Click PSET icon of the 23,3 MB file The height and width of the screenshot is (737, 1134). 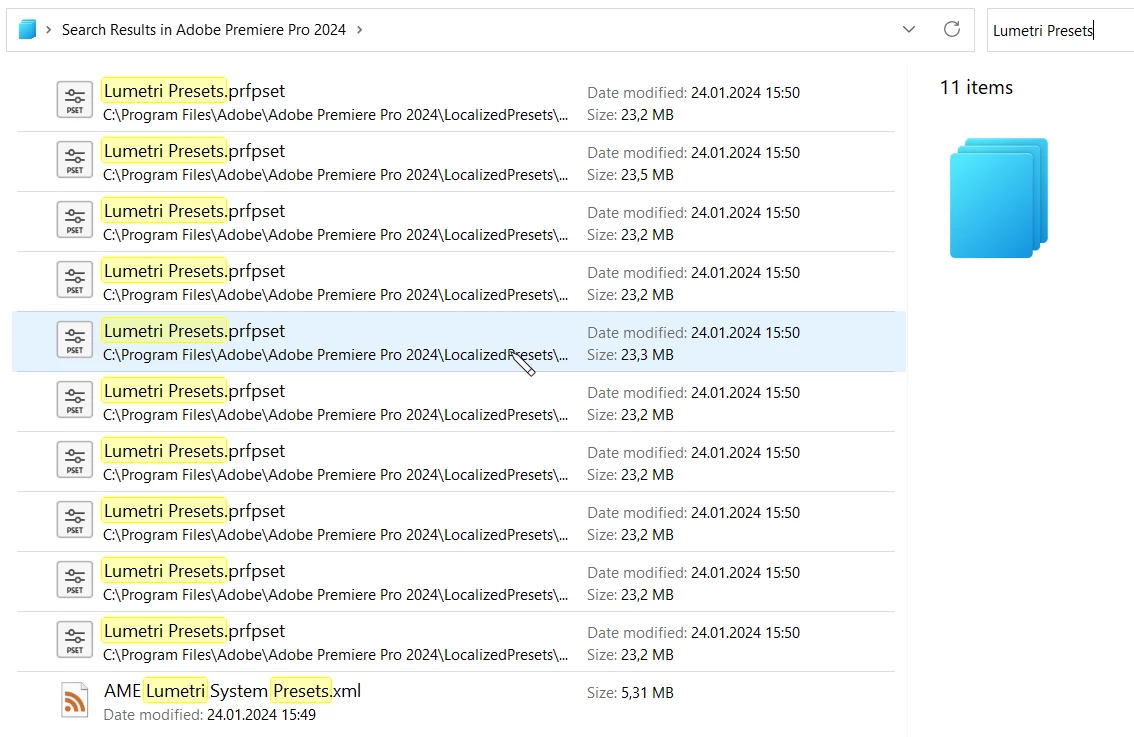click(x=74, y=340)
